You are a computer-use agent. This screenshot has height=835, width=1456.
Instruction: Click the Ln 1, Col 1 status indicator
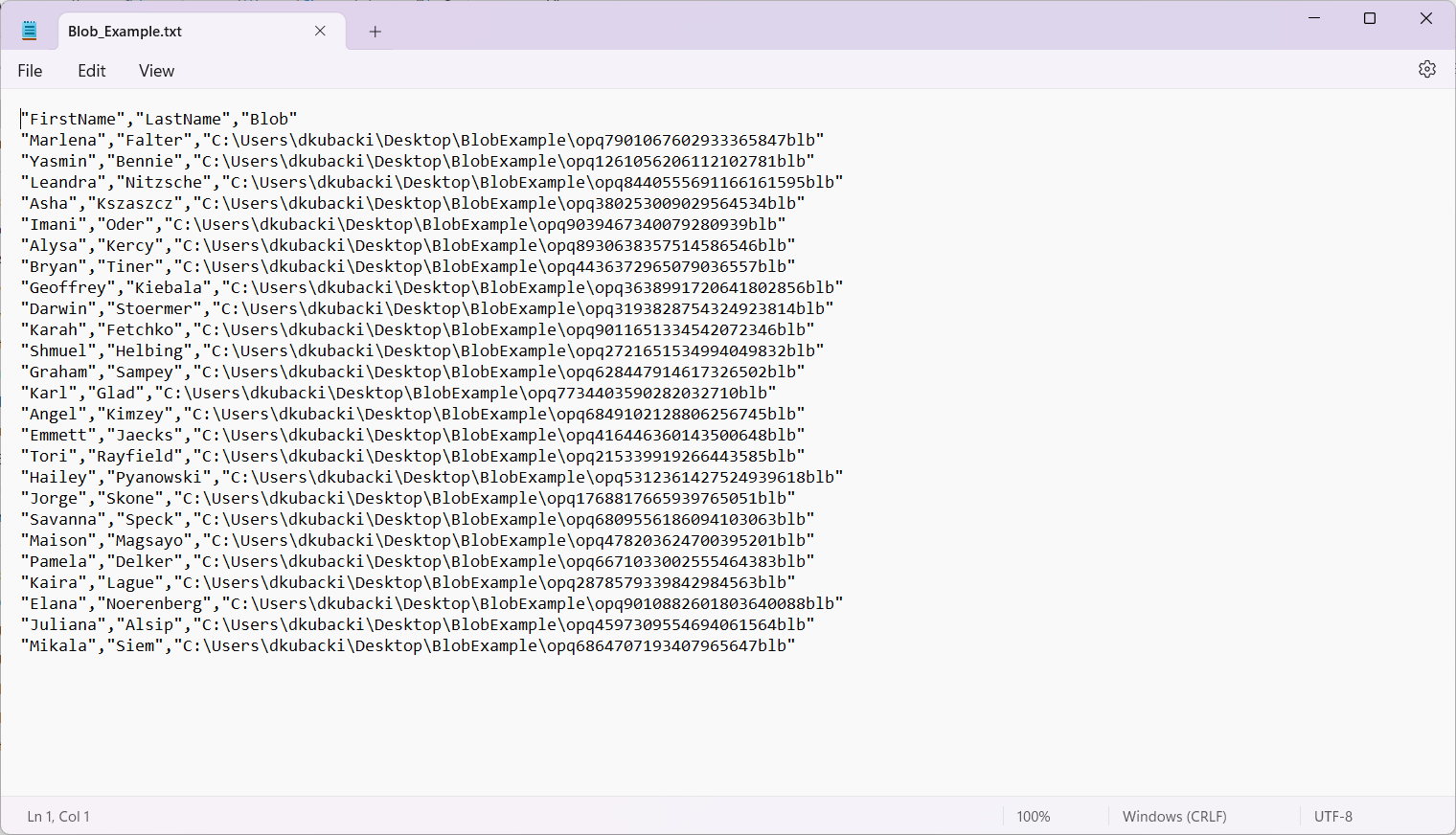[58, 817]
